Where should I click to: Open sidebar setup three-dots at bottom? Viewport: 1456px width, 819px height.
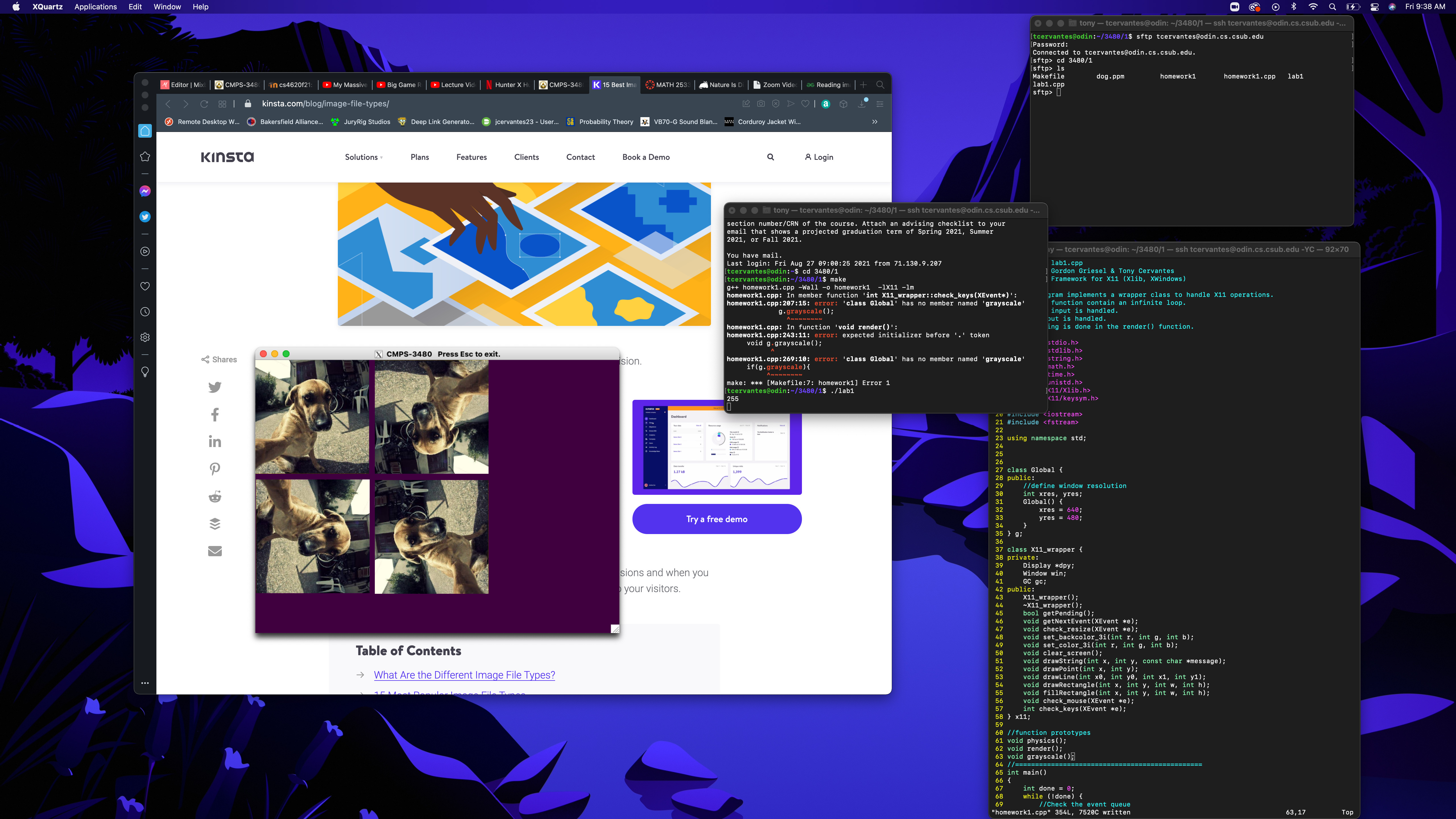pos(145,683)
